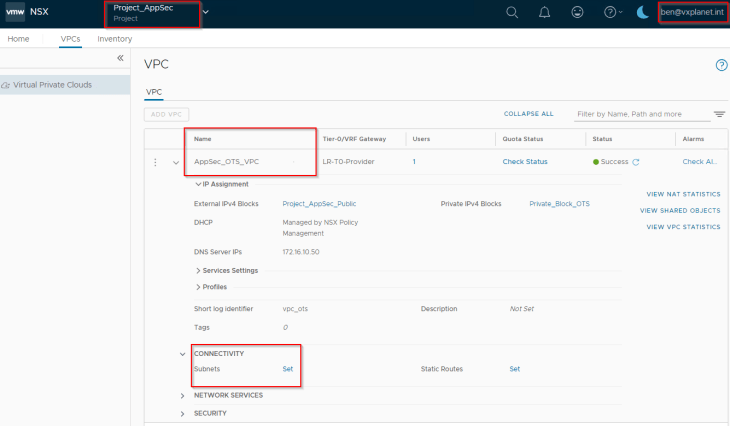
Task: Open Project_AppSec_Public external block link
Action: [319, 203]
